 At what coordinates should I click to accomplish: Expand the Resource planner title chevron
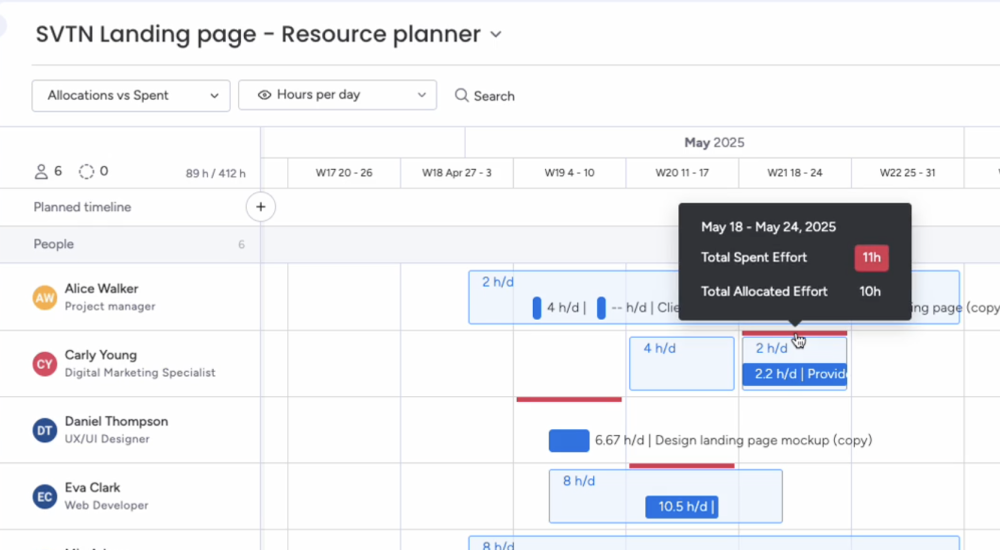(496, 35)
